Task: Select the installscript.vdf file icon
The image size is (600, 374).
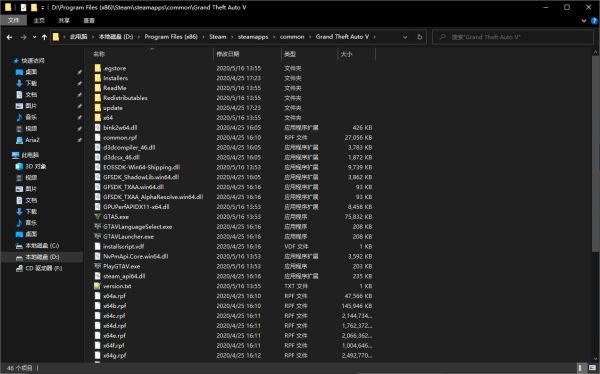Action: click(x=98, y=247)
